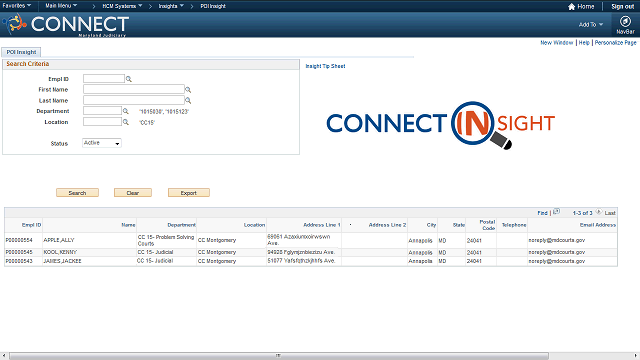Viewport: 640px width, 360px height.
Task: Open the Favorites dropdown menu
Action: pos(17,6)
